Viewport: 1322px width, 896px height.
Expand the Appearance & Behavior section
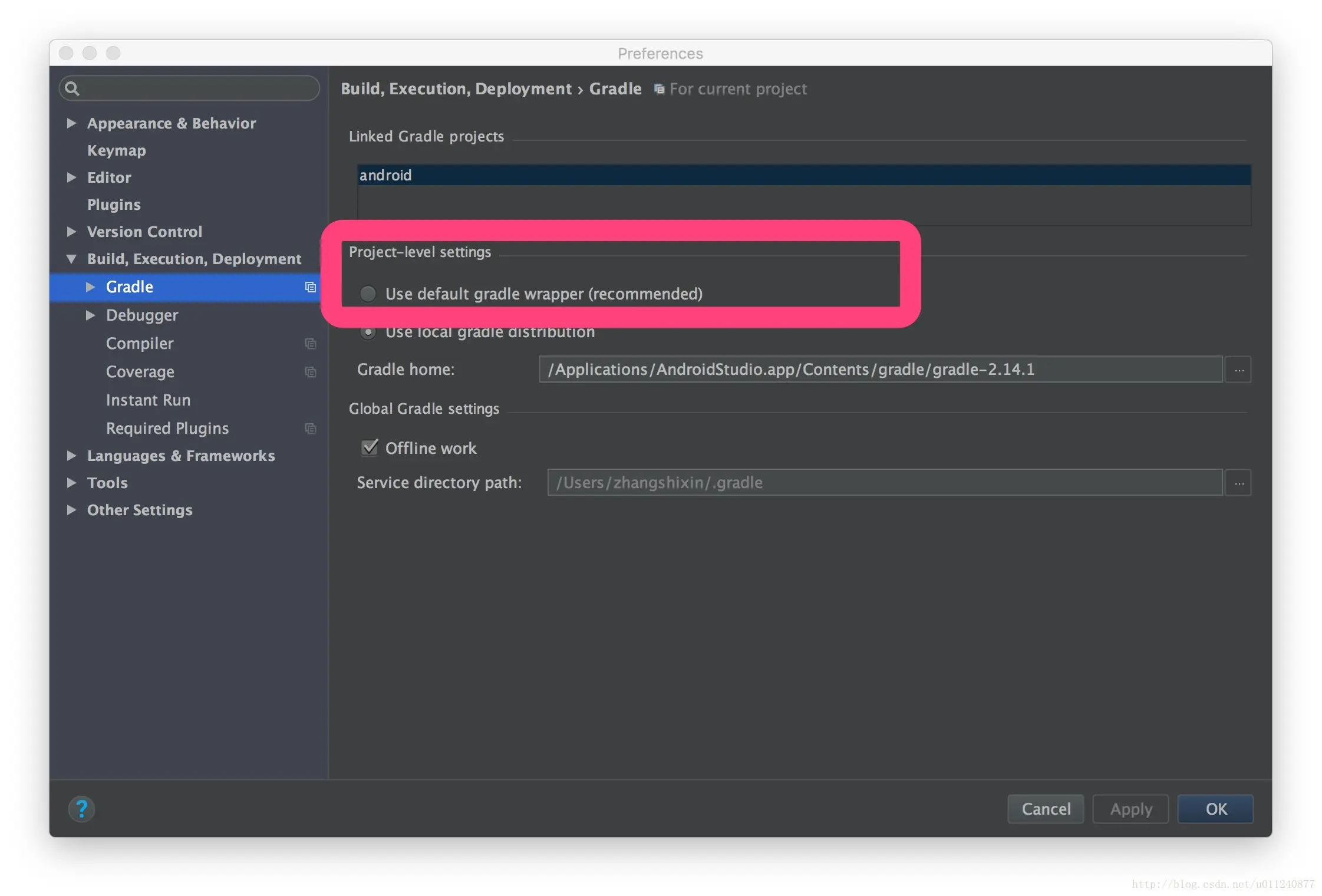point(71,123)
